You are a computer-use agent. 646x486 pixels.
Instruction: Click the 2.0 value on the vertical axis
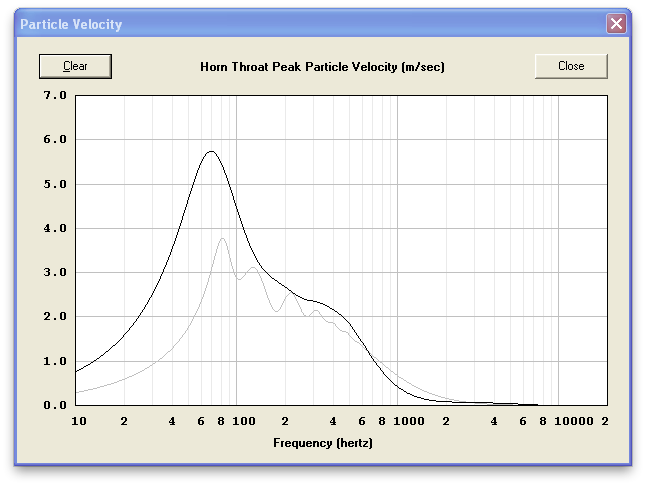tap(55, 316)
